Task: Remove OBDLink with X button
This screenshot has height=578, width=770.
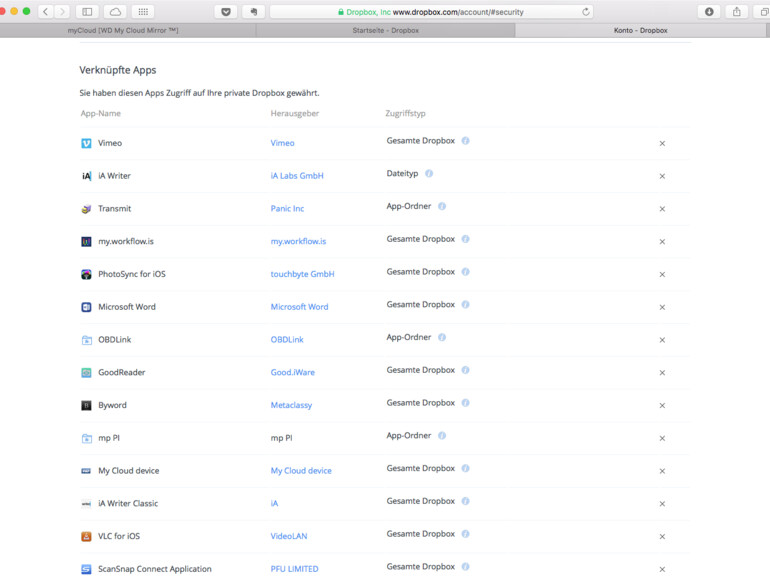Action: 662,340
